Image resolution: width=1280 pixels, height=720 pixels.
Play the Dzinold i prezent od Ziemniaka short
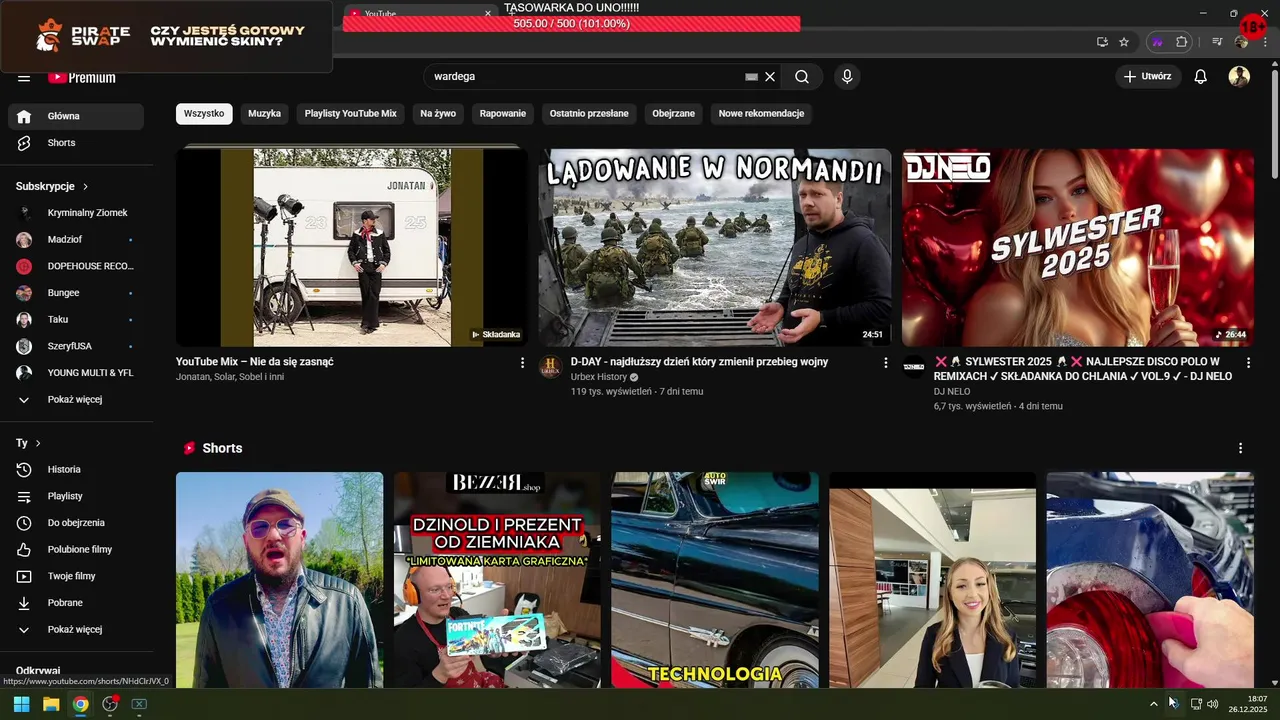pos(497,580)
